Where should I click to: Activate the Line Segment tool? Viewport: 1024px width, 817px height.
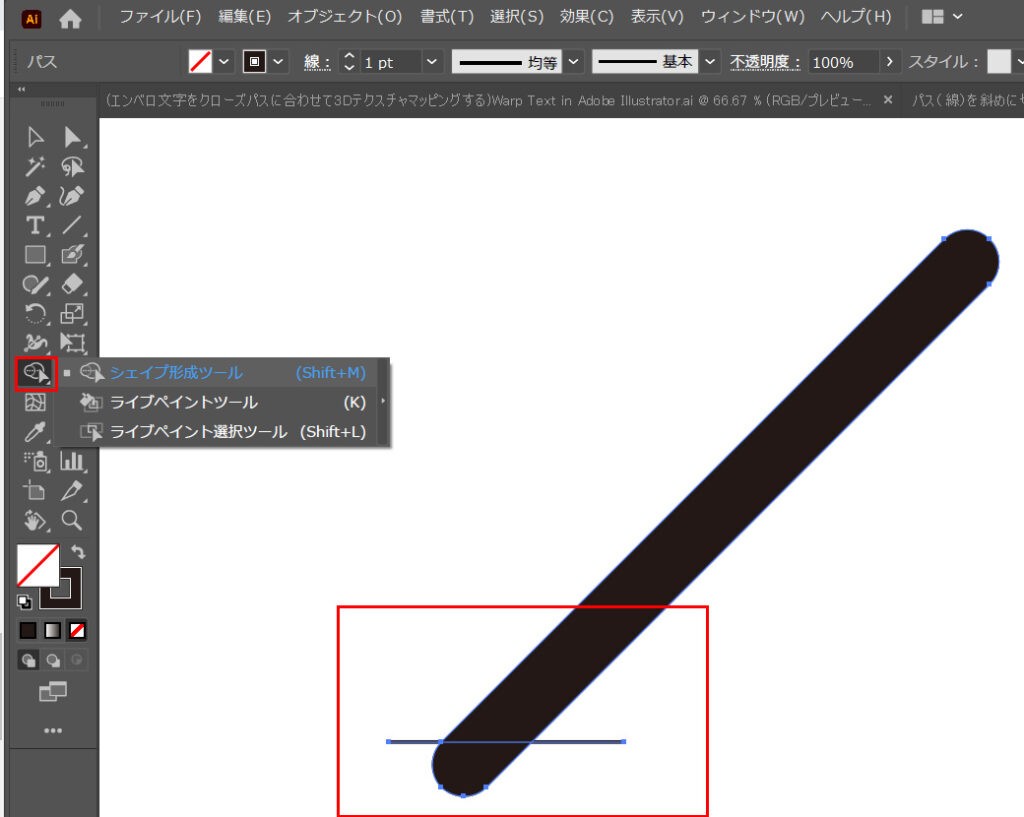pos(72,225)
